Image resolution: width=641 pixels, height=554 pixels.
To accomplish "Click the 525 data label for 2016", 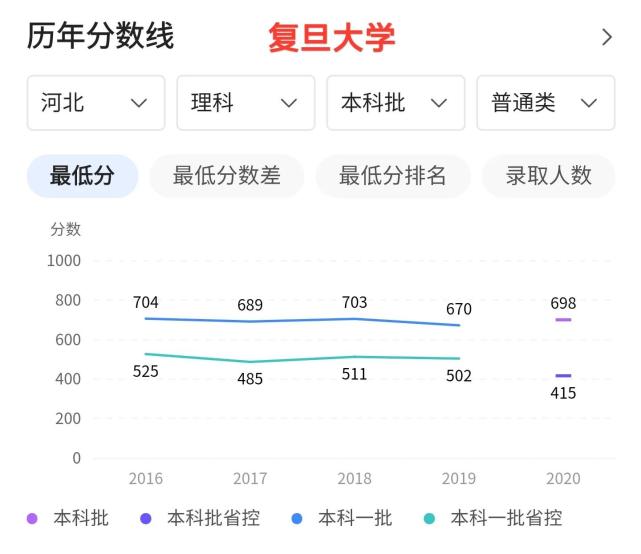I will pos(146,372).
